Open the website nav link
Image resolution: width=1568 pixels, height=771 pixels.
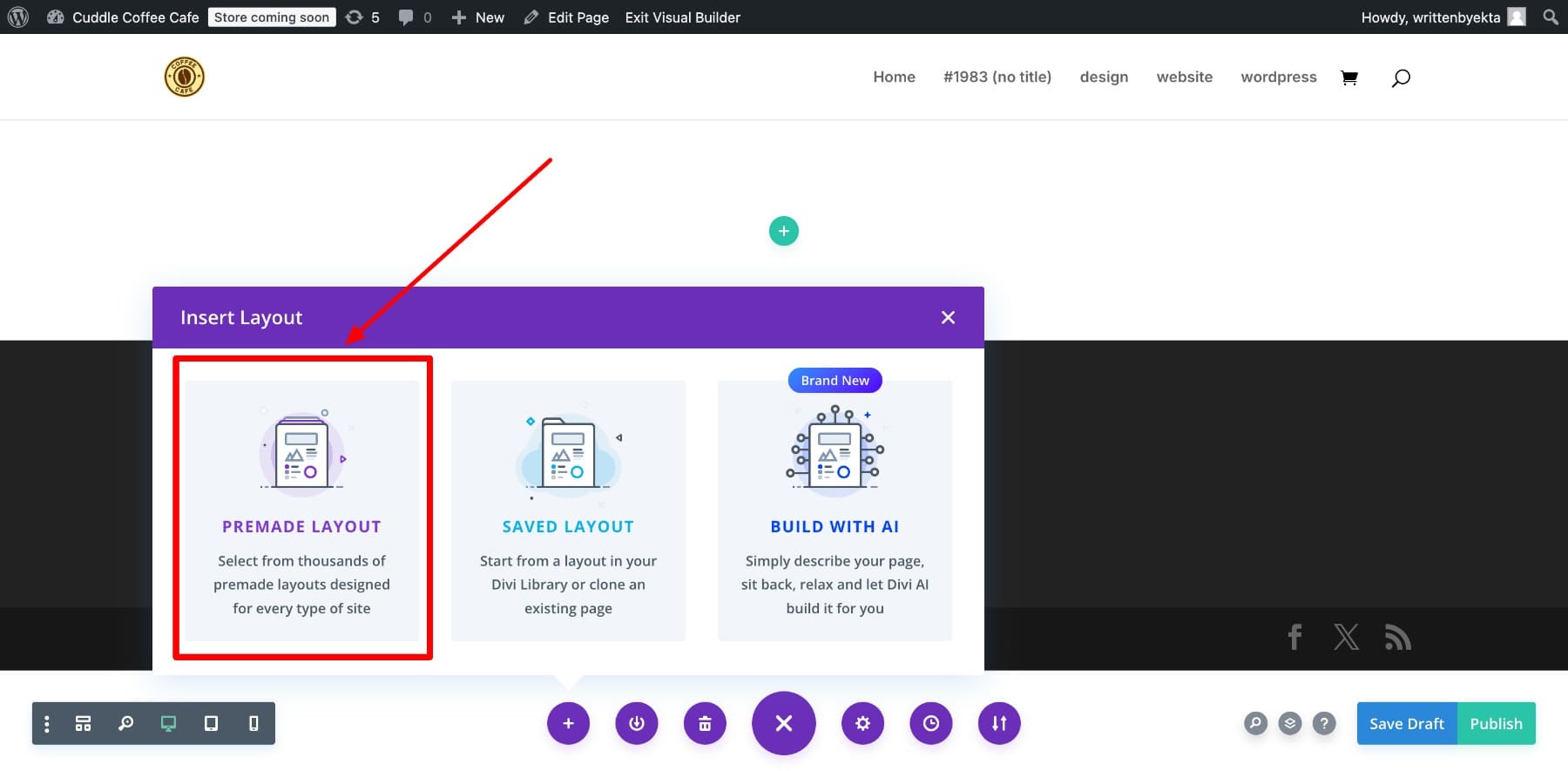1184,77
